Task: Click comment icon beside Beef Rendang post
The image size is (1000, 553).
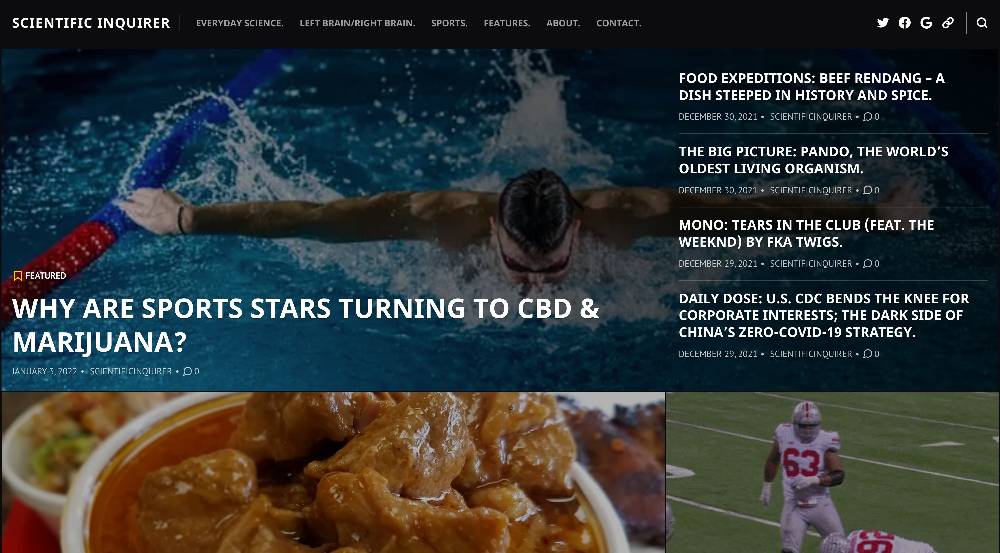Action: pyautogui.click(x=867, y=117)
